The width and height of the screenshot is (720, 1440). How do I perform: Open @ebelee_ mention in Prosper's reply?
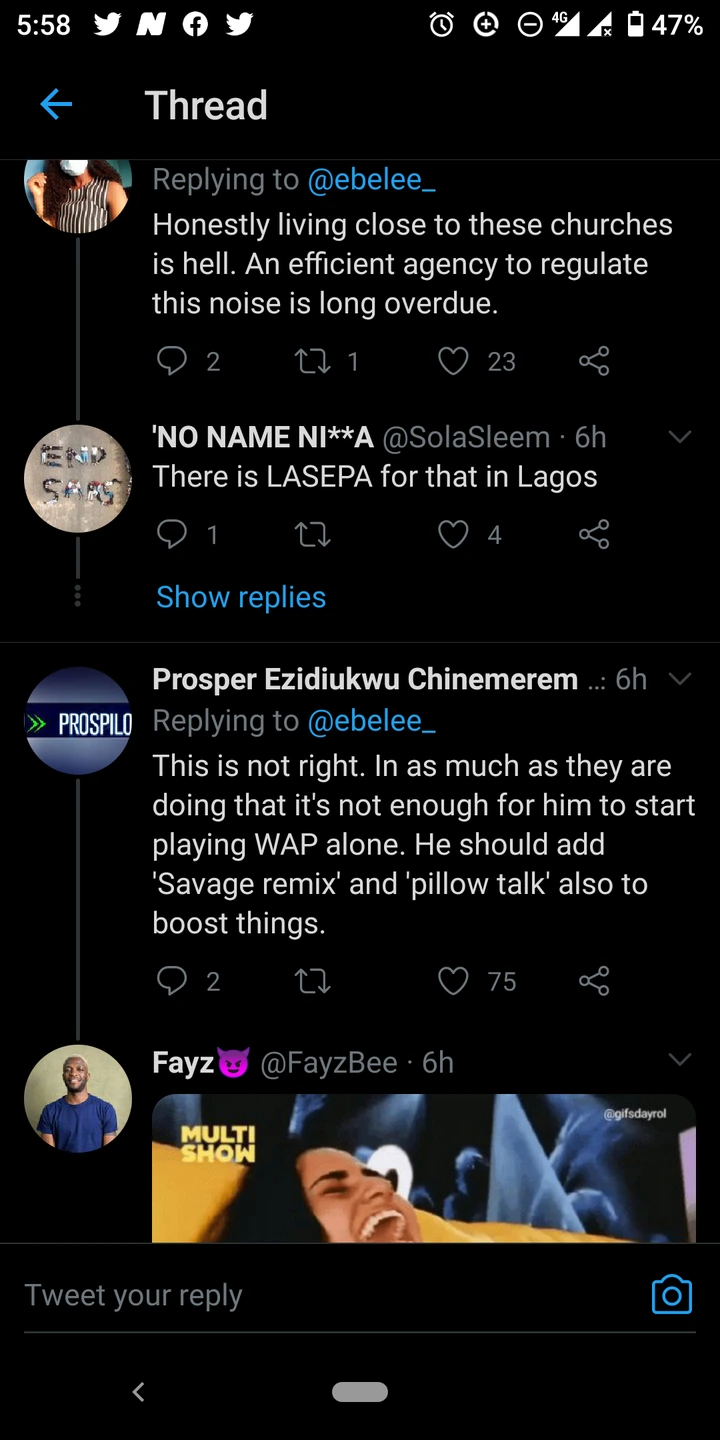coord(371,720)
